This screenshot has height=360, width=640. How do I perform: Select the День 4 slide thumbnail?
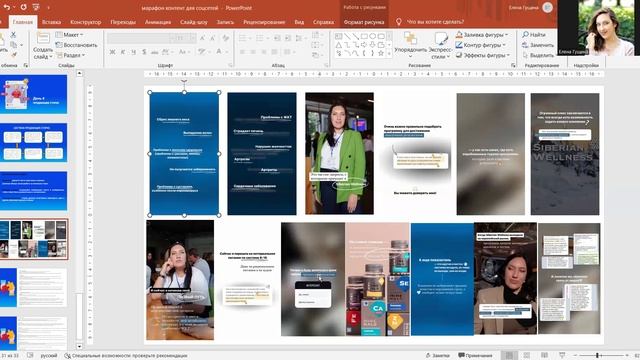pos(33,94)
